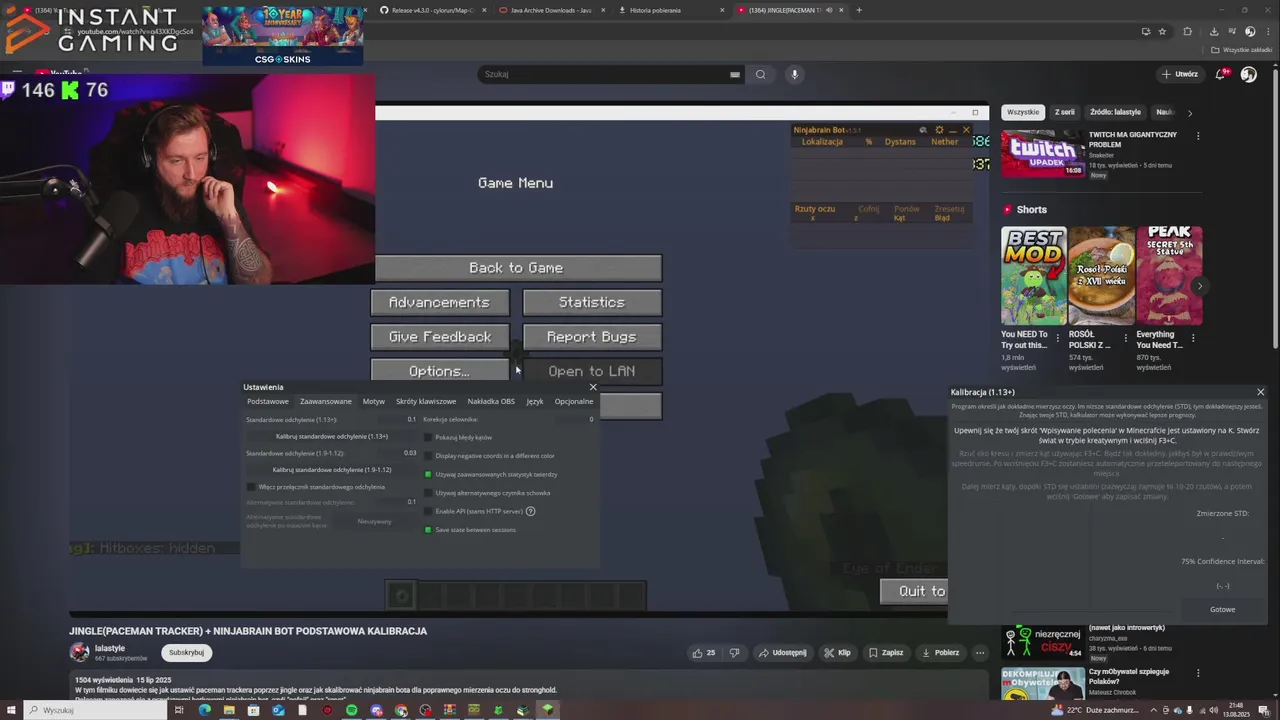The image size is (1280, 720).
Task: Open options for the TWITCH MA GIGANTYCZNY PROBLEM video
Action: tap(1198, 136)
